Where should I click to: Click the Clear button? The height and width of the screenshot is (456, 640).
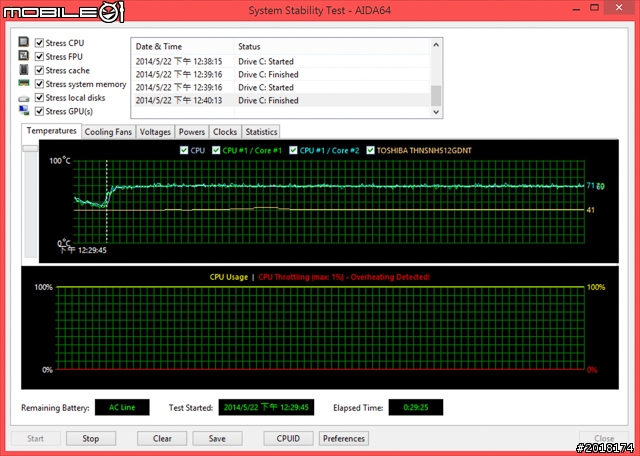162,438
